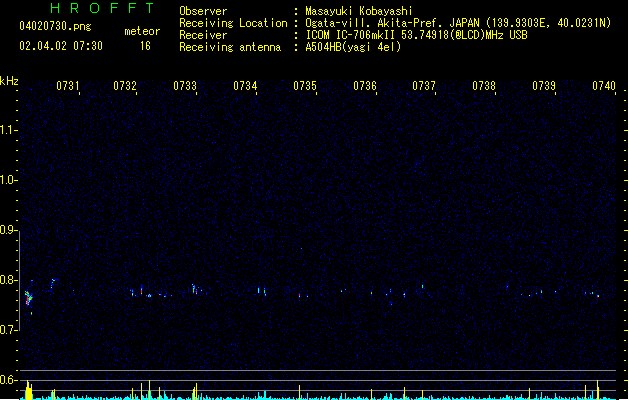Image resolution: width=629 pixels, height=400 pixels.
Task: Click the Receiving Location label
Action: [x=233, y=23]
